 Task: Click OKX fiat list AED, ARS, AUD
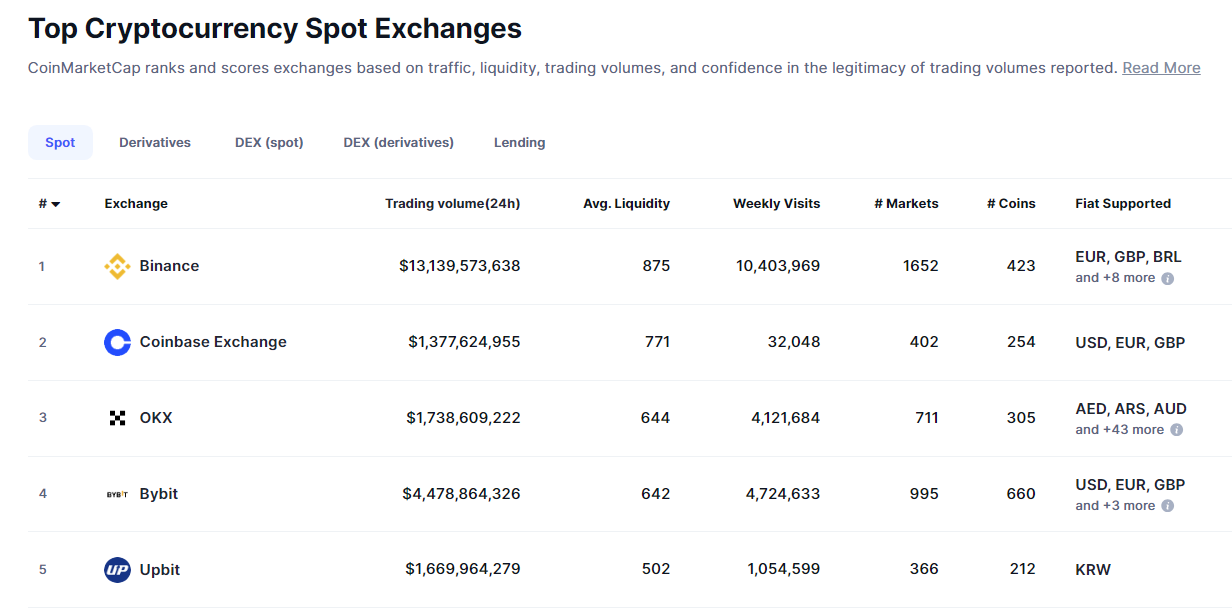click(x=1131, y=409)
